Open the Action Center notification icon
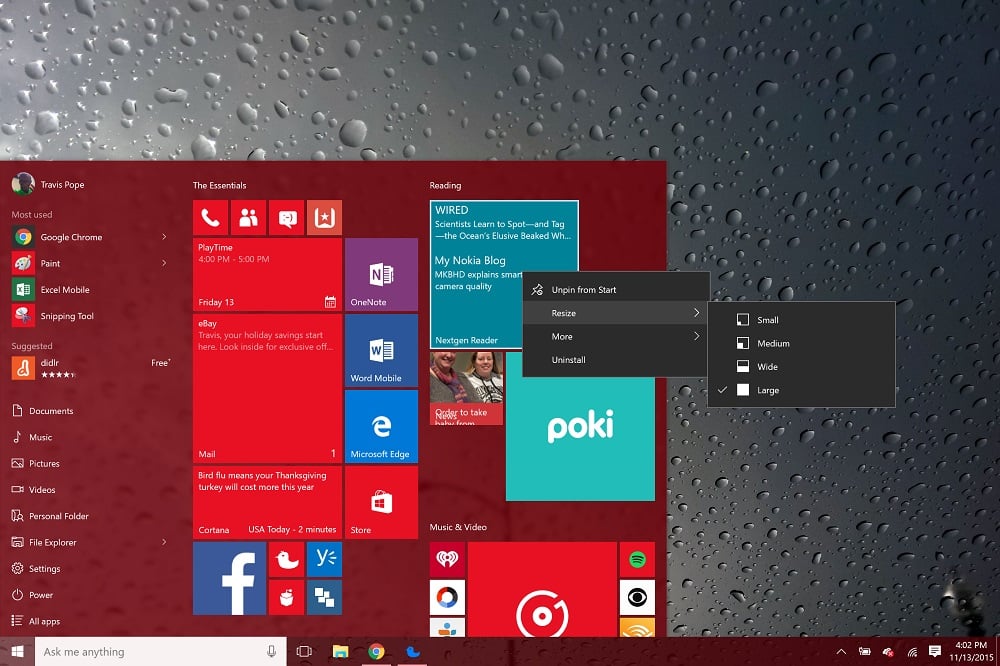 pos(935,651)
